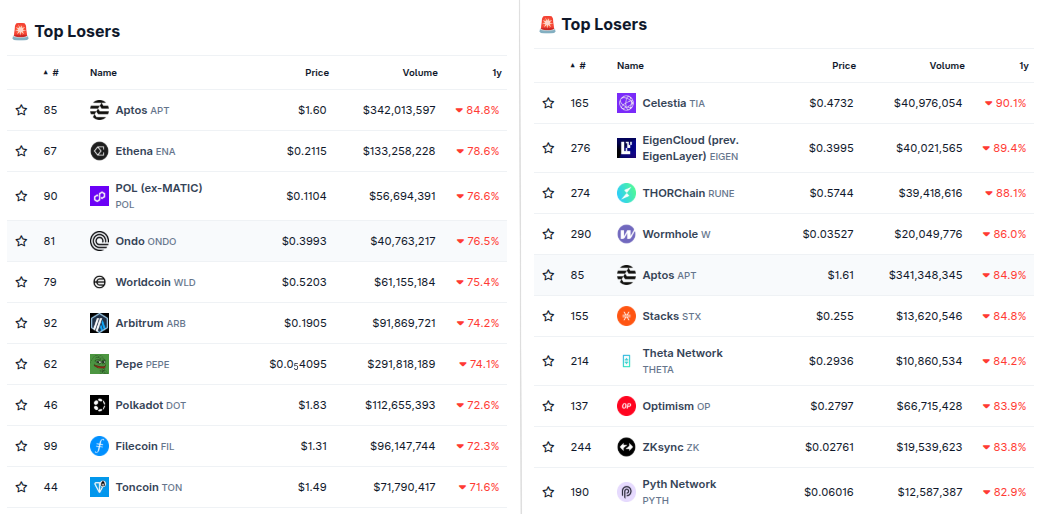
Task: Toggle favorite star for Celestia
Action: [548, 103]
